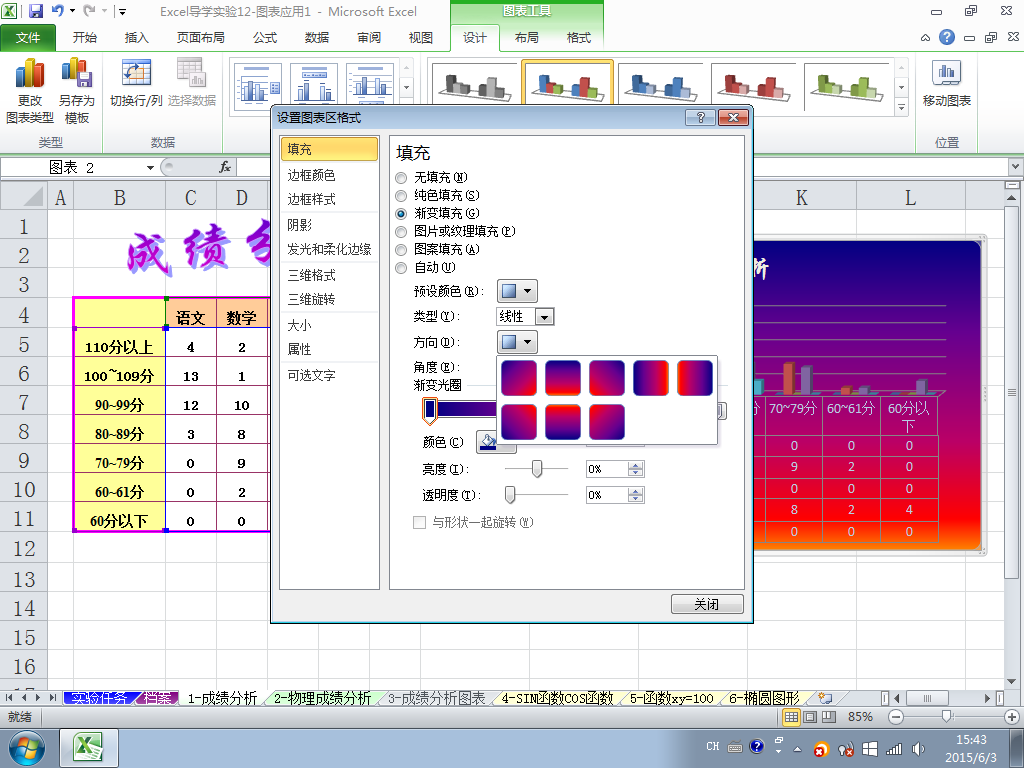Open 发光和柔化边缘 category in dialog
The height and width of the screenshot is (768, 1024).
pos(329,249)
